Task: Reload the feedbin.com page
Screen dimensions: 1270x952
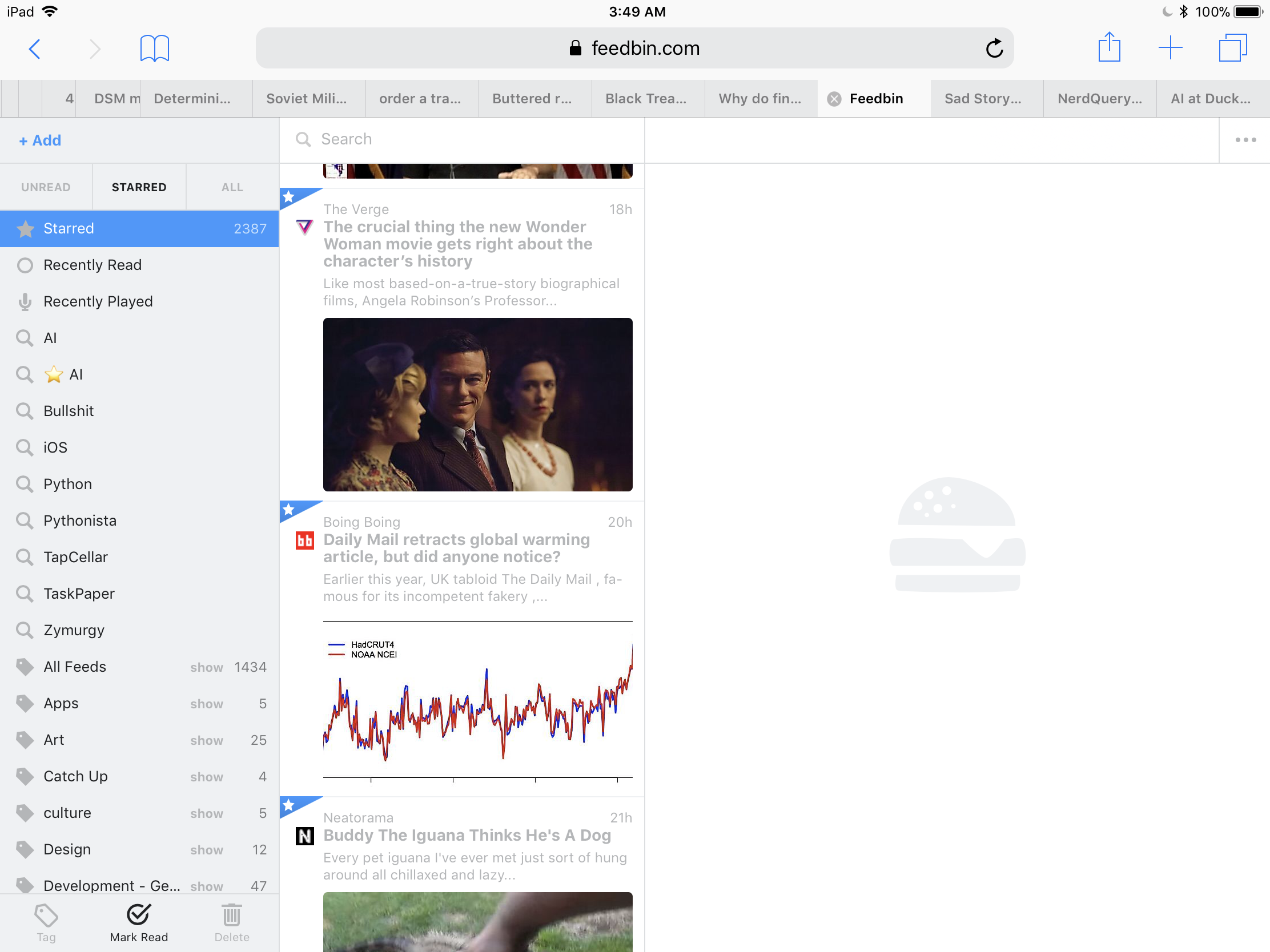Action: (x=995, y=47)
